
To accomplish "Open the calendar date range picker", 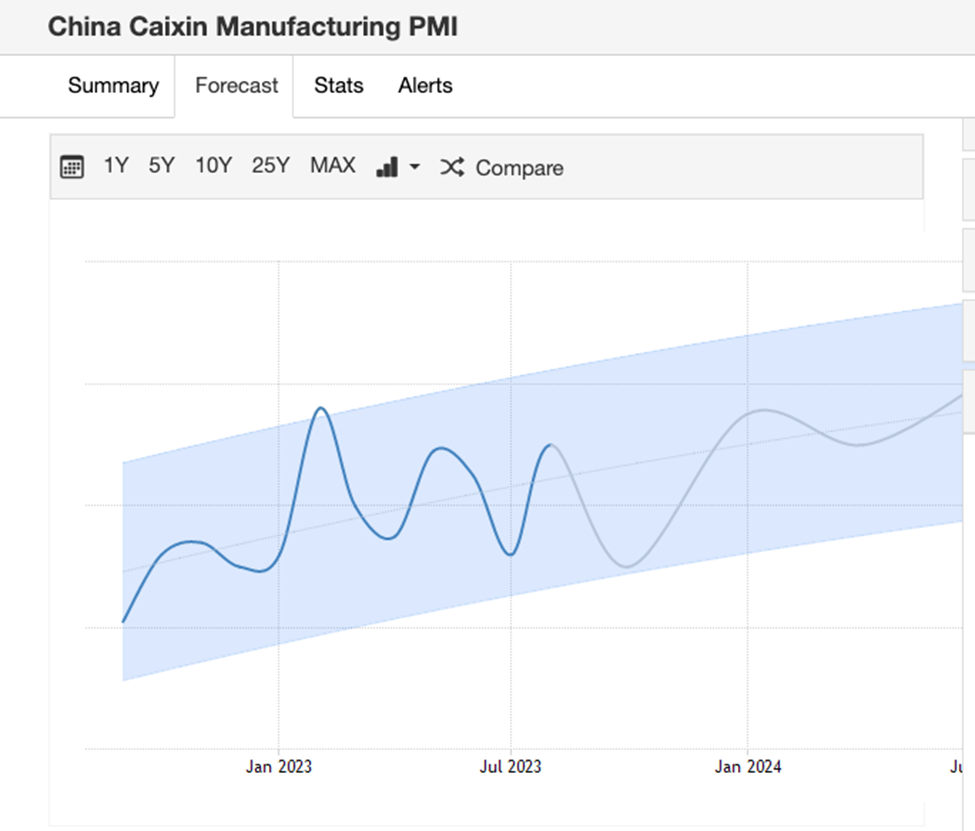I will [71, 167].
